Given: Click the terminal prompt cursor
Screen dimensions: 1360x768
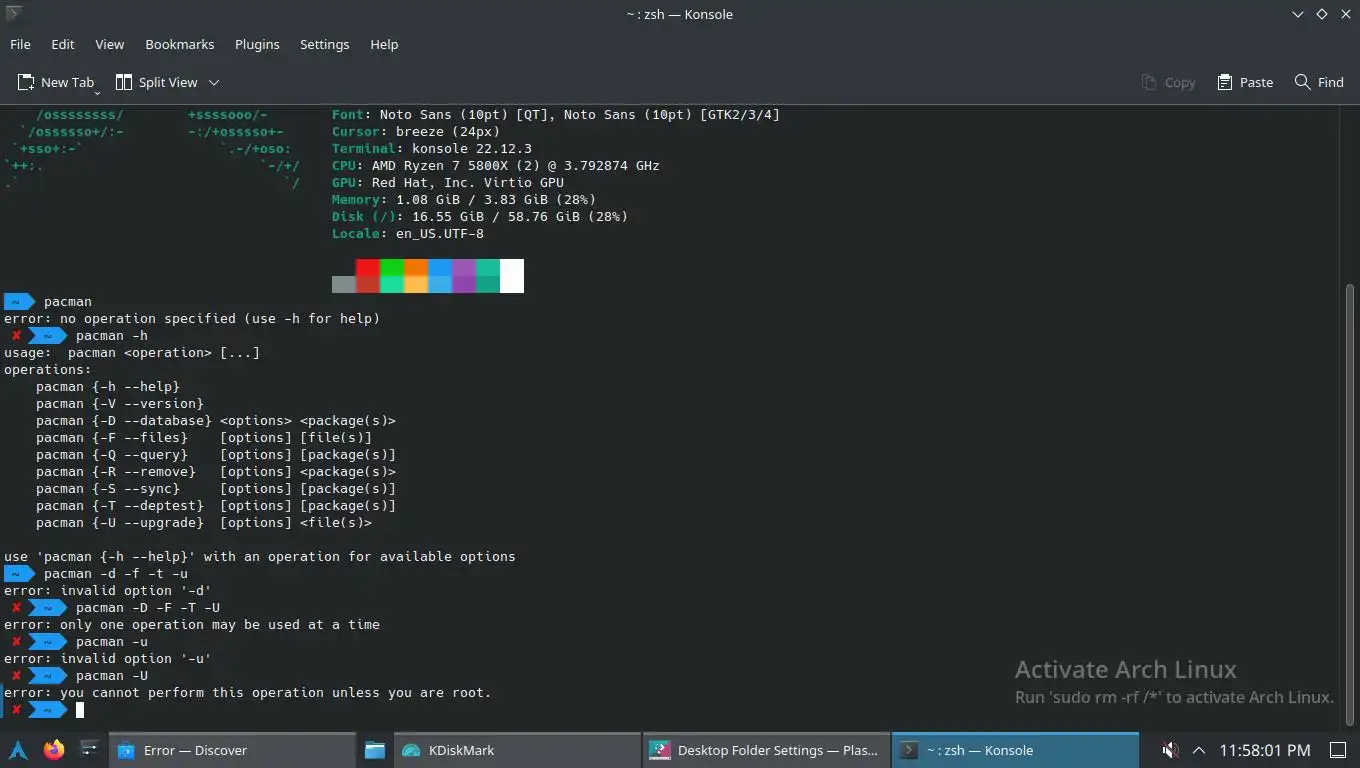Looking at the screenshot, I should click(x=80, y=710).
